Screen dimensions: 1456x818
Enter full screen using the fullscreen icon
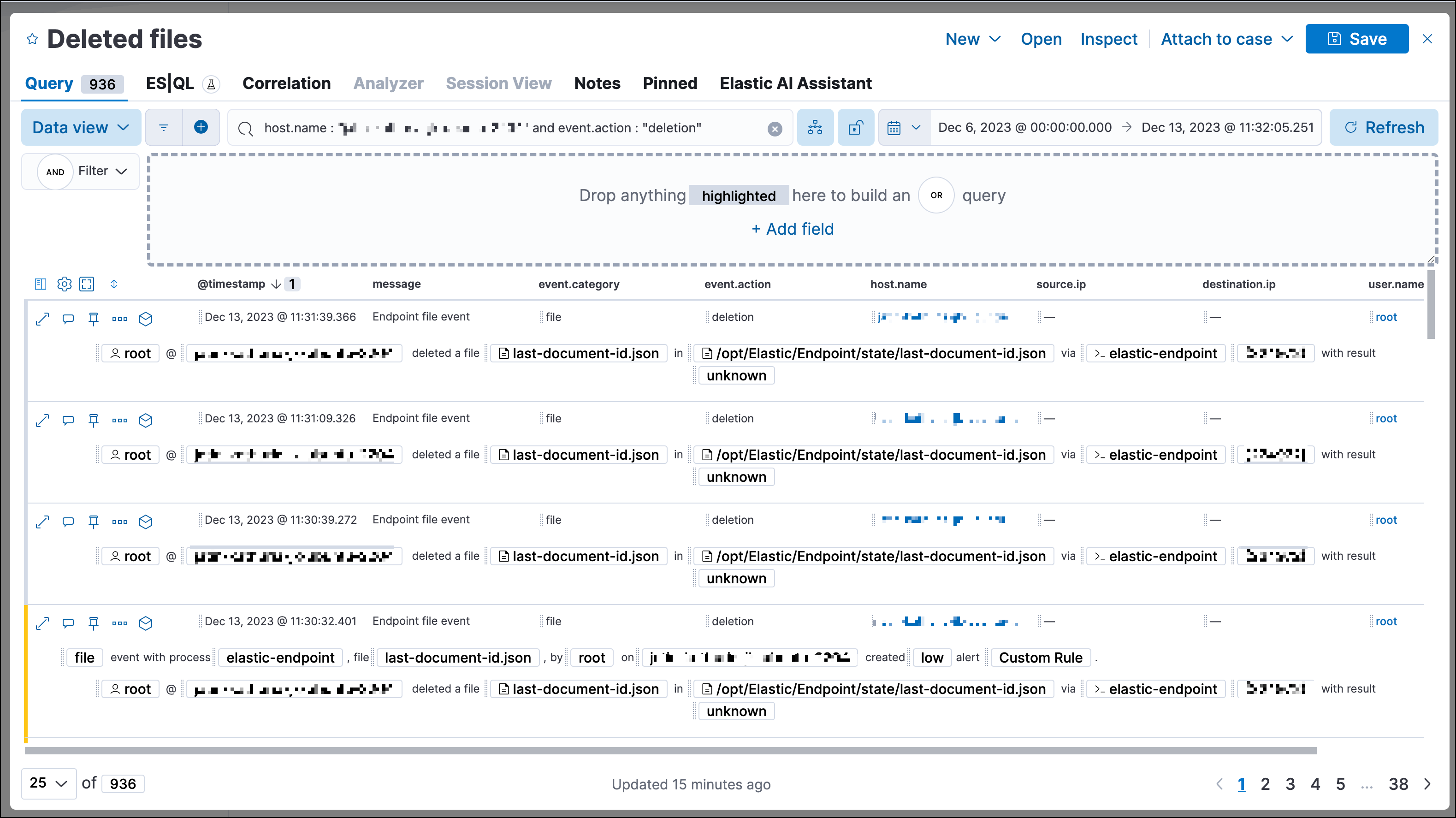pyautogui.click(x=87, y=284)
